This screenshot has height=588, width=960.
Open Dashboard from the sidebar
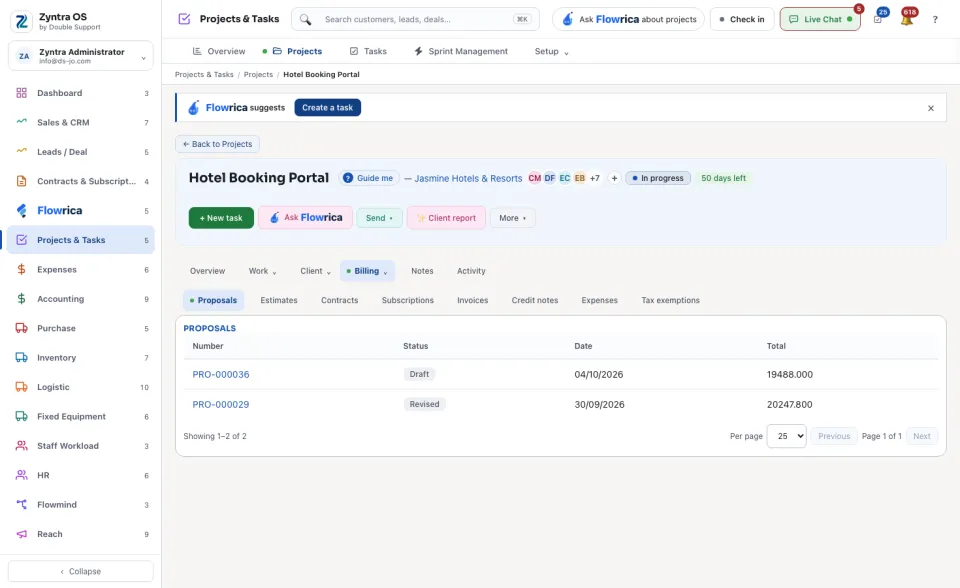[x=81, y=93]
